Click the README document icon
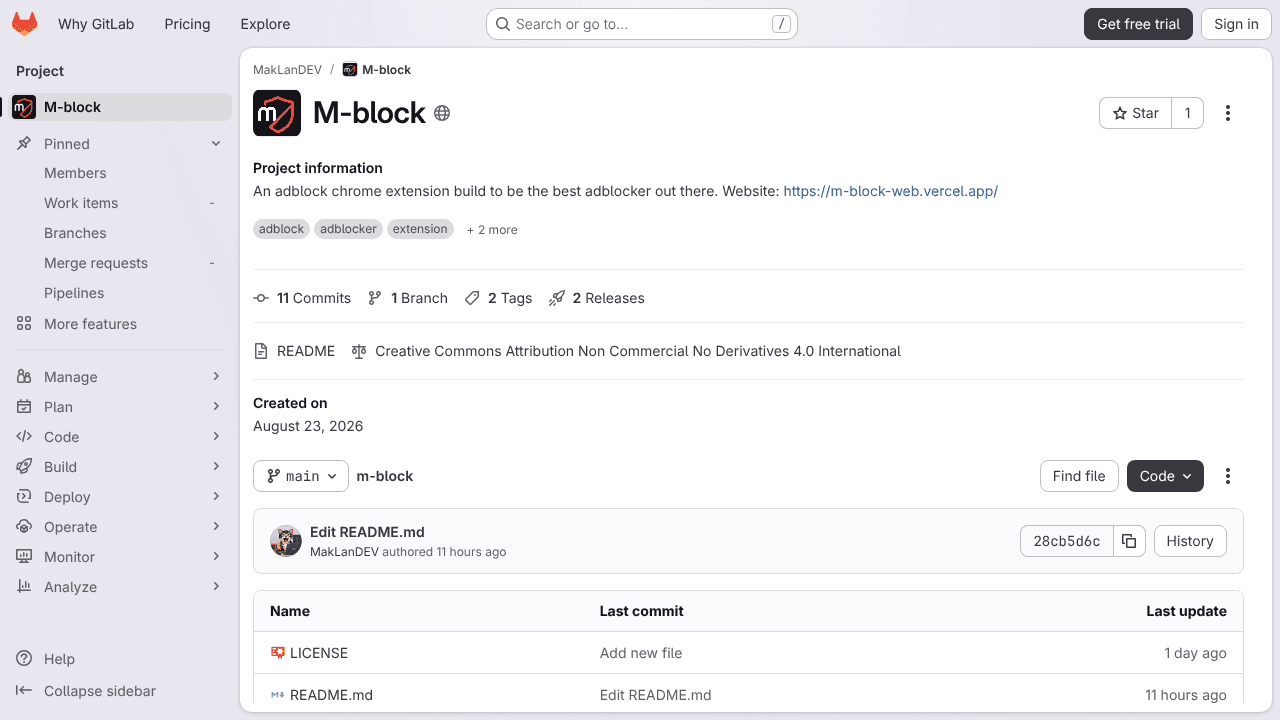 [261, 351]
